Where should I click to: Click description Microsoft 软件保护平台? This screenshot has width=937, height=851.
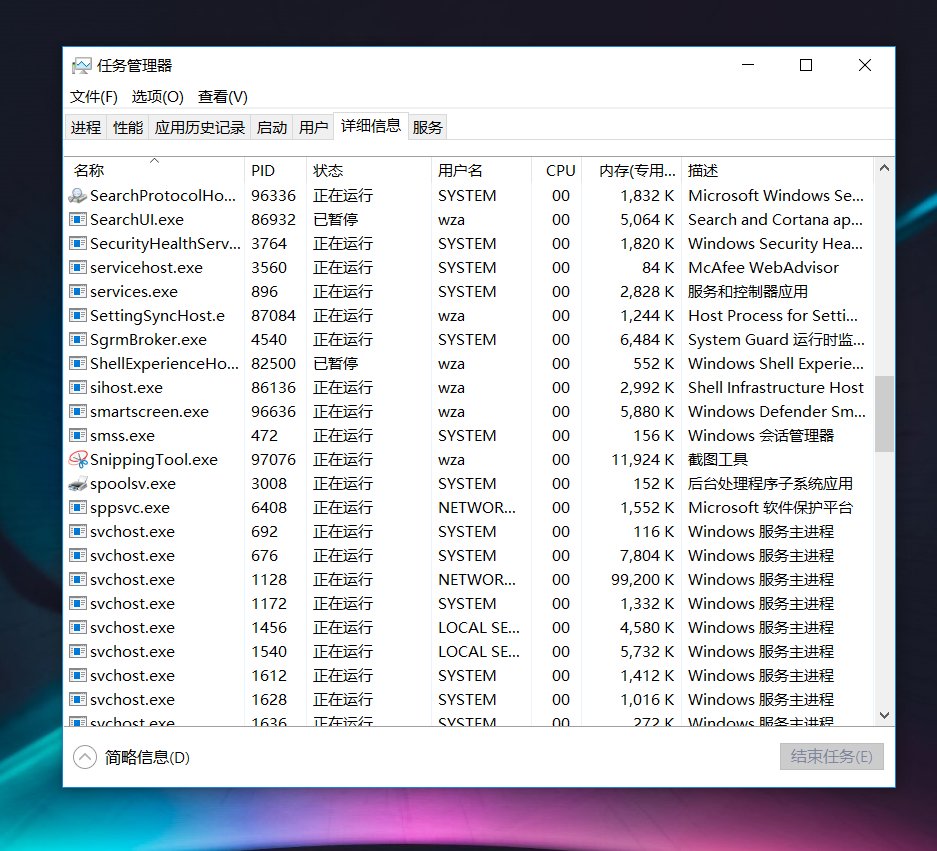point(770,507)
